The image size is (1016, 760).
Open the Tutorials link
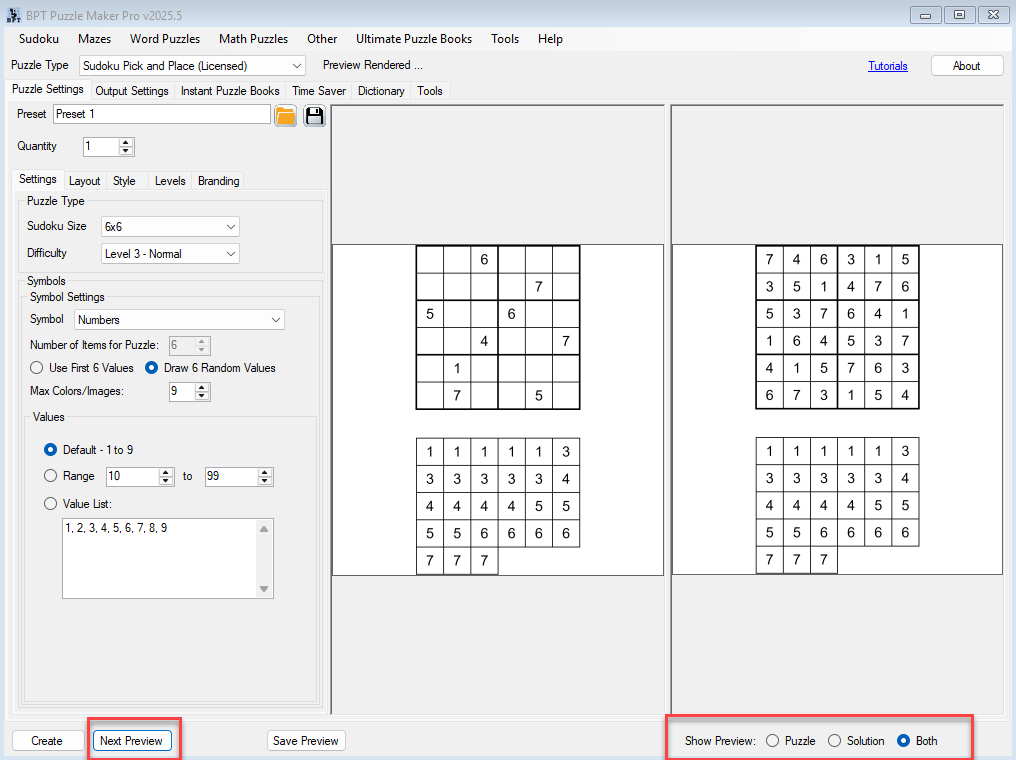(x=887, y=66)
